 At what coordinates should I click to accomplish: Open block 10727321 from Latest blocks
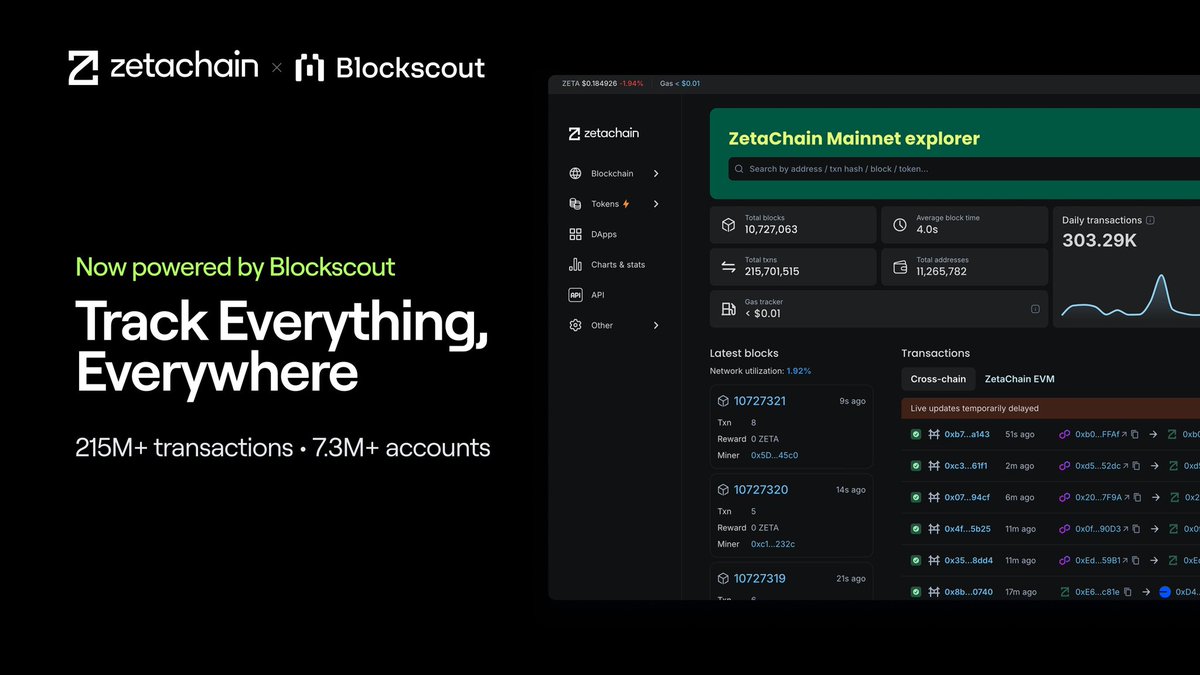[x=761, y=400]
